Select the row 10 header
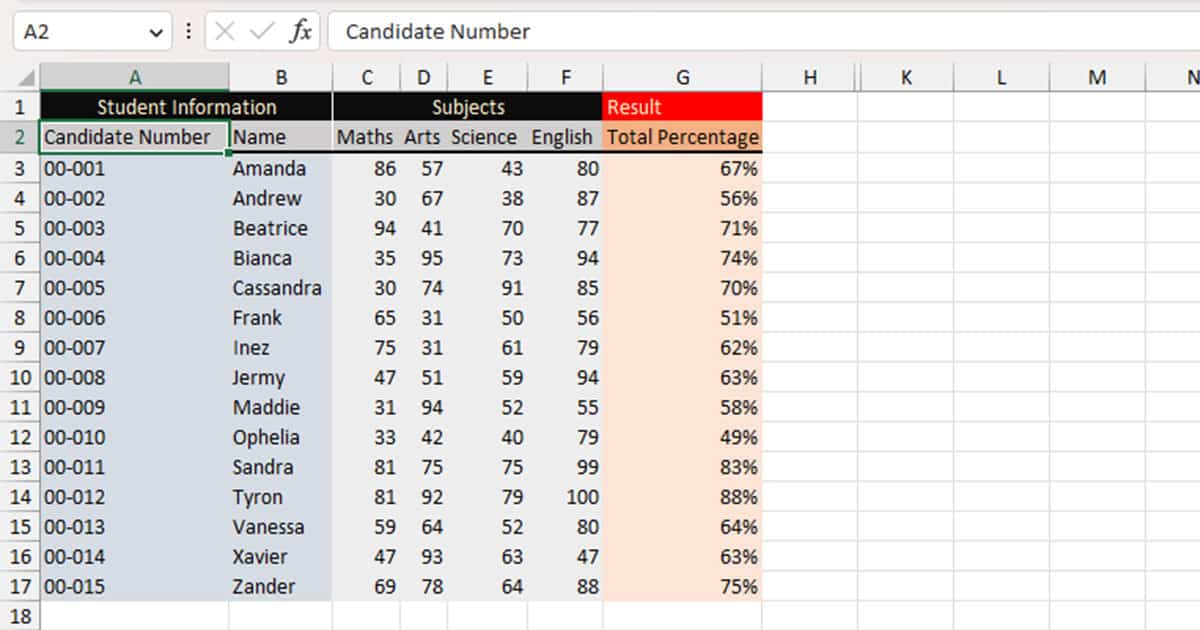1200x630 pixels. tap(20, 378)
